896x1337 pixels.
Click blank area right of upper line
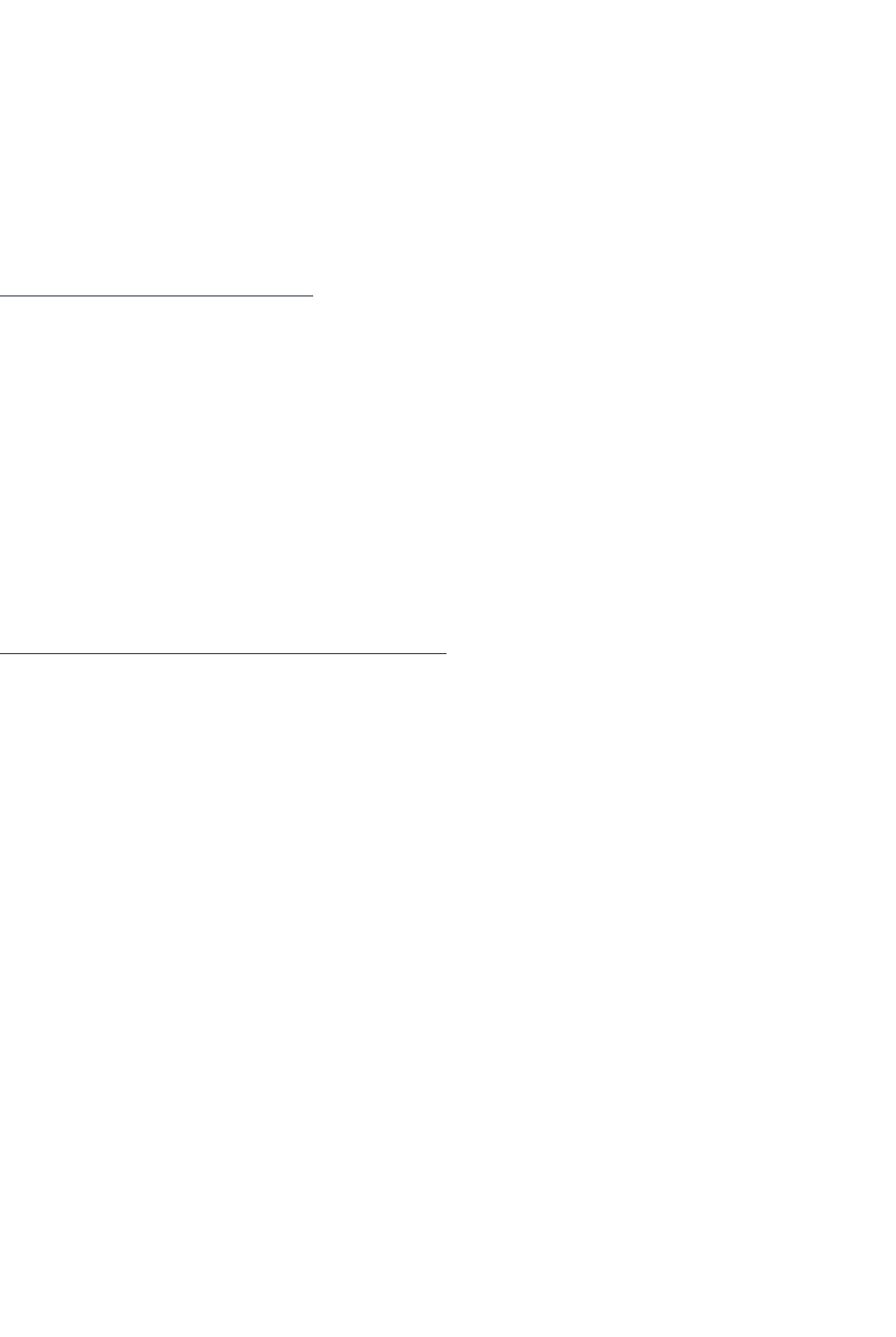tap(603, 294)
